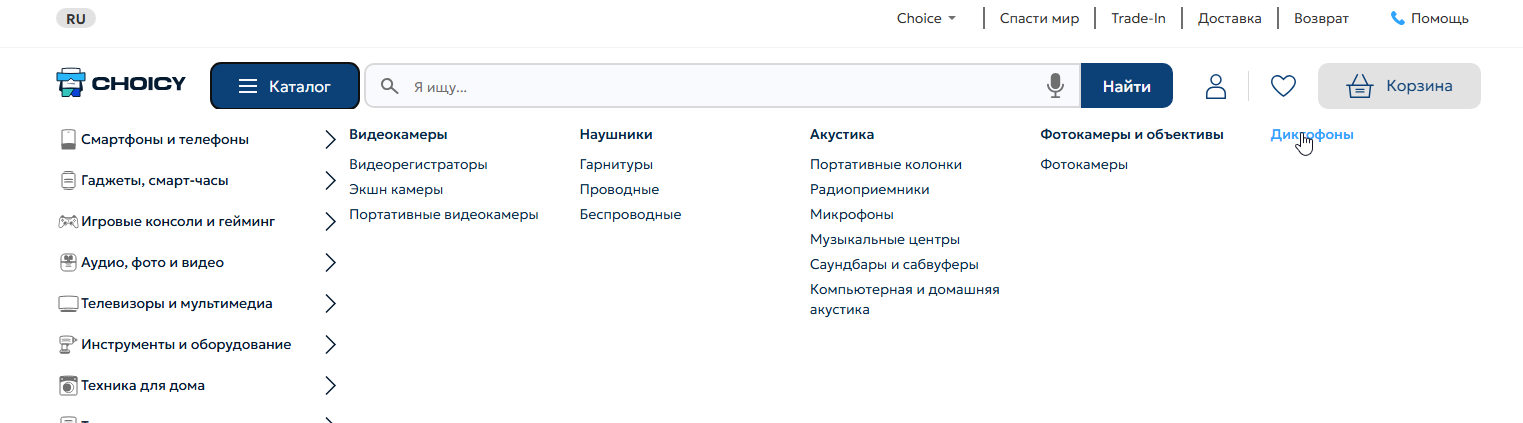Open the Choice dropdown in top bar
Screen dimensions: 1523x423
927,18
